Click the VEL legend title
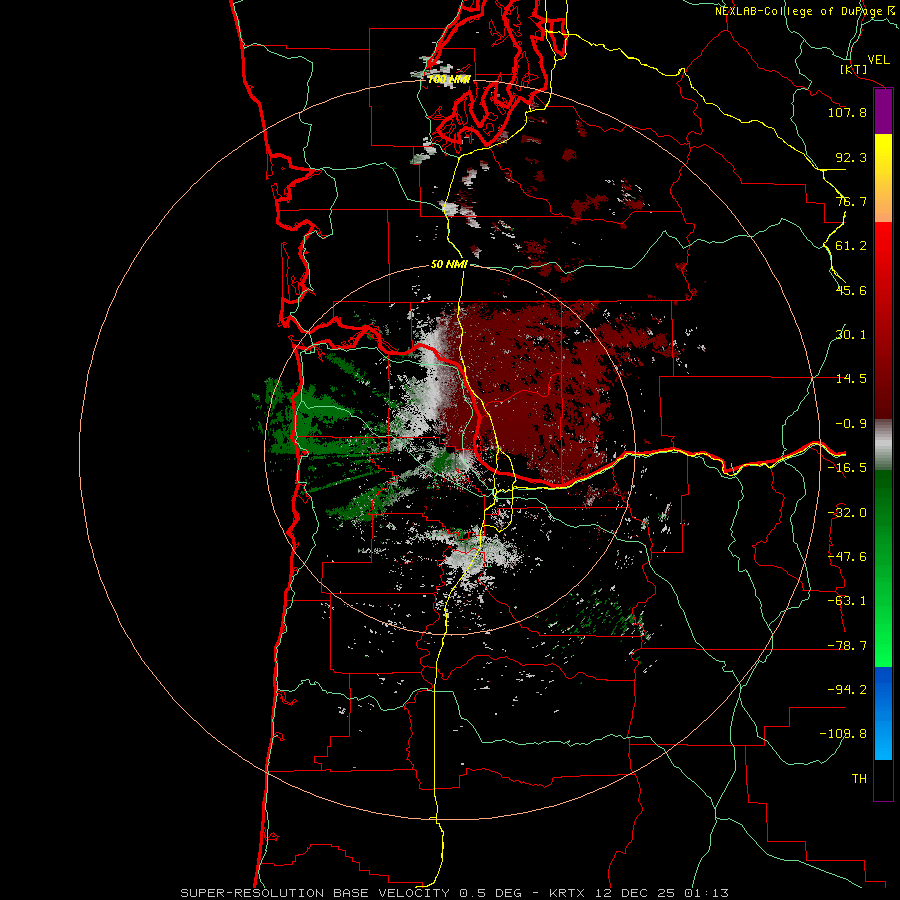 click(878, 60)
